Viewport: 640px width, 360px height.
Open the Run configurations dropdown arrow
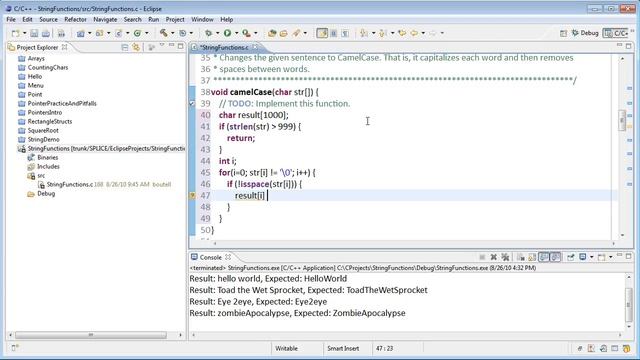point(236,33)
